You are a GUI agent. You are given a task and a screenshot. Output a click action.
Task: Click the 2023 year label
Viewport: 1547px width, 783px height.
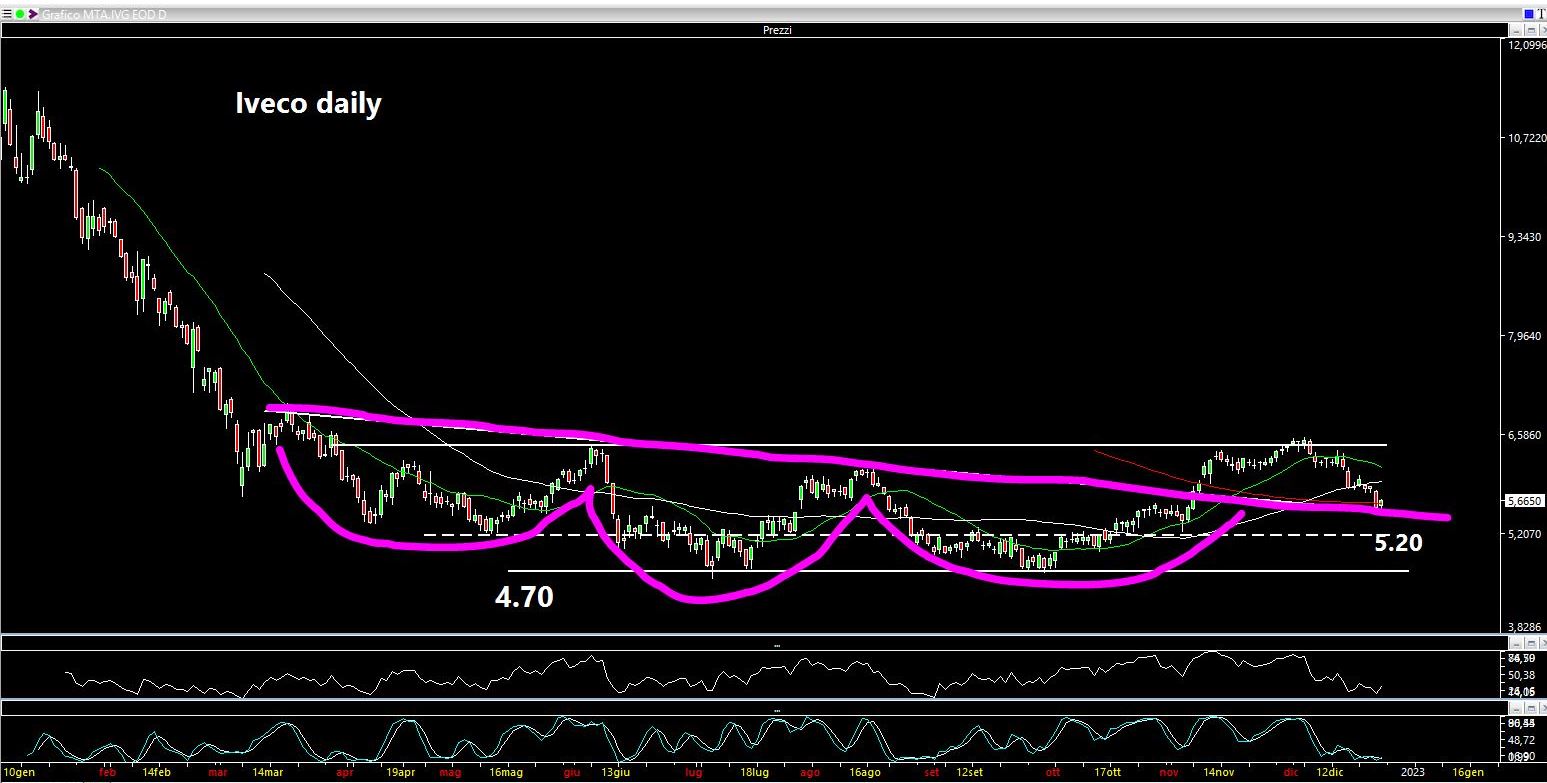tap(1411, 773)
